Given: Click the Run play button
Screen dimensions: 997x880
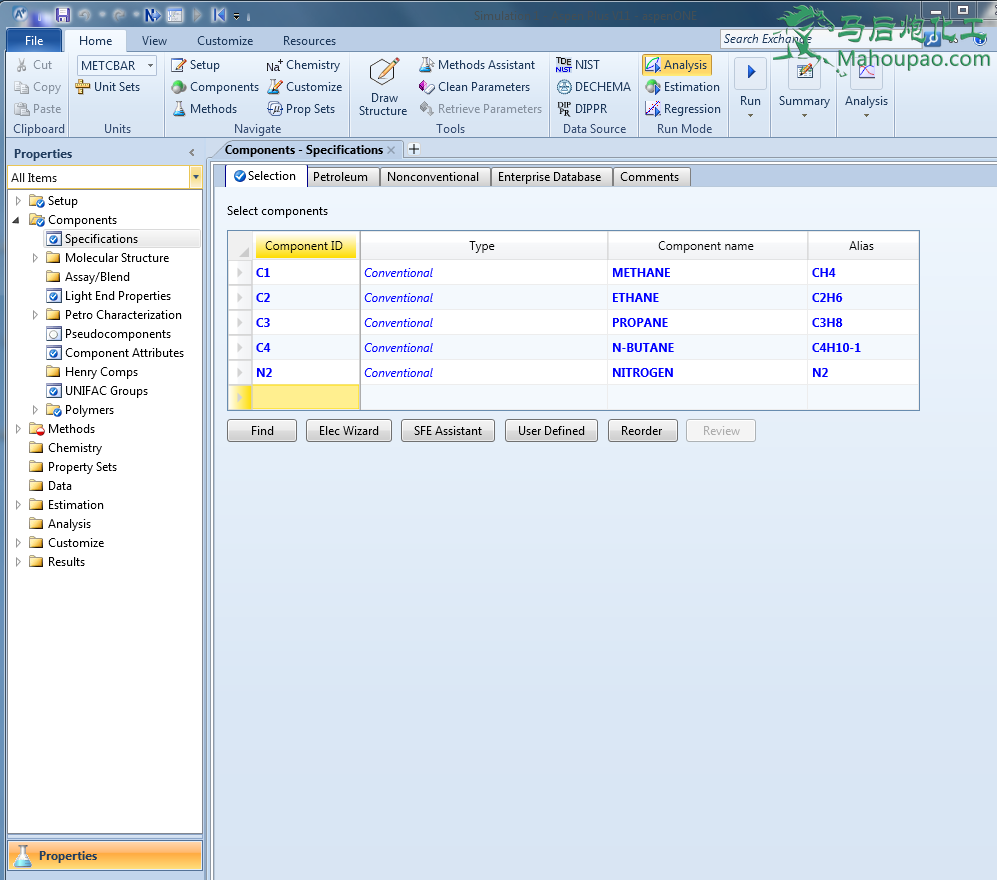Looking at the screenshot, I should pyautogui.click(x=750, y=73).
